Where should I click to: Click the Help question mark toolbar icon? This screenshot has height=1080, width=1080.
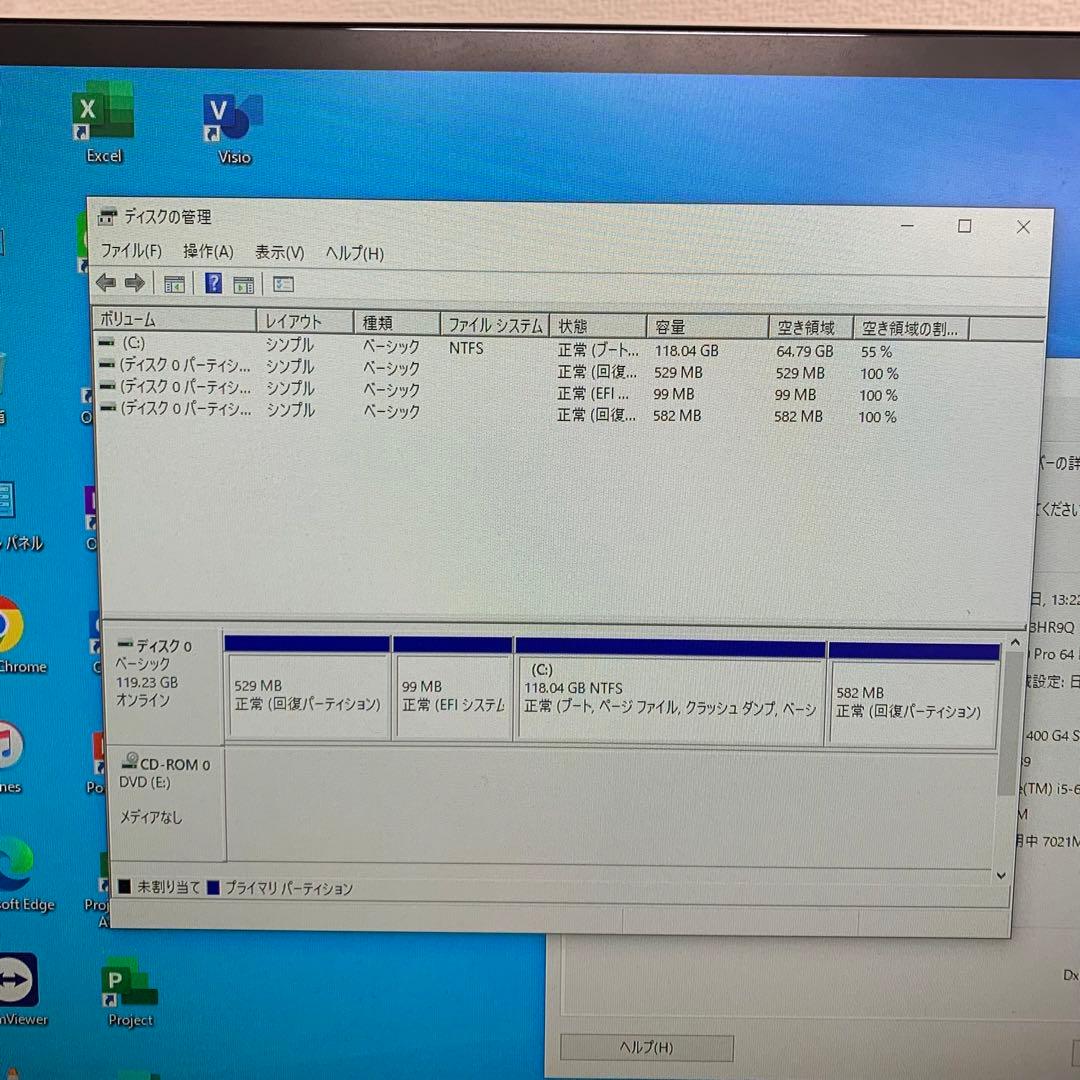213,283
